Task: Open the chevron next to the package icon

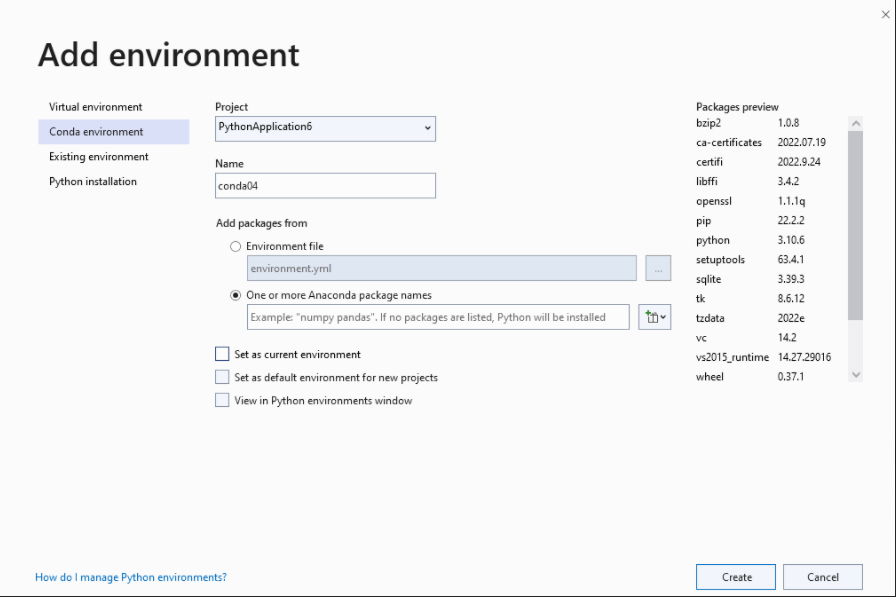Action: point(662,317)
